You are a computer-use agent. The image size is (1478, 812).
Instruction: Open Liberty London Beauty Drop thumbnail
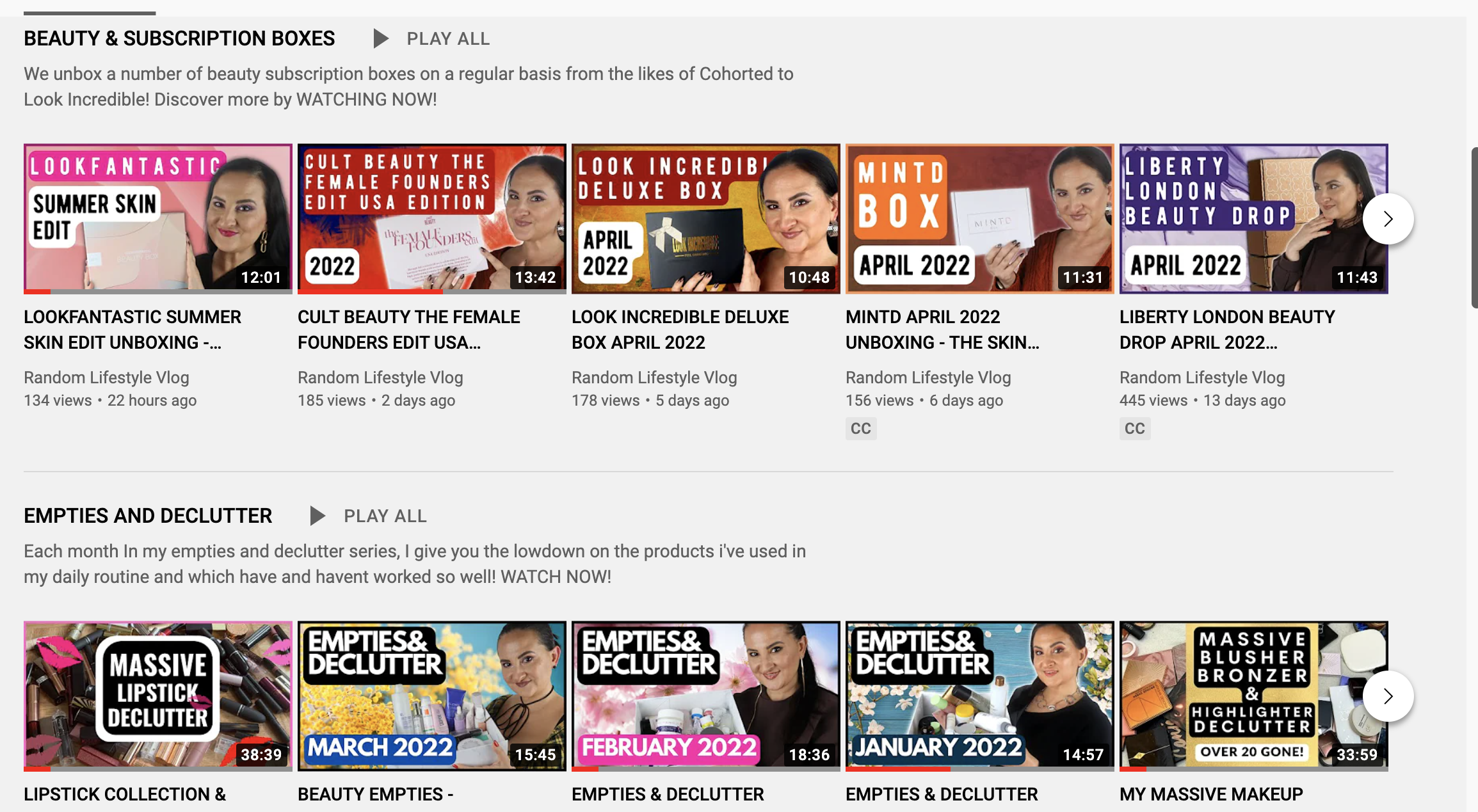click(1254, 219)
